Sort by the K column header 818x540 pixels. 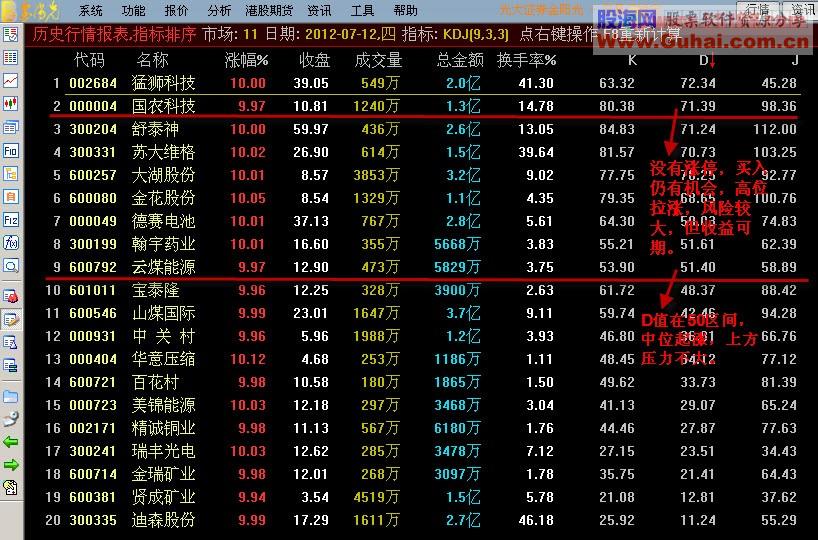[632, 61]
